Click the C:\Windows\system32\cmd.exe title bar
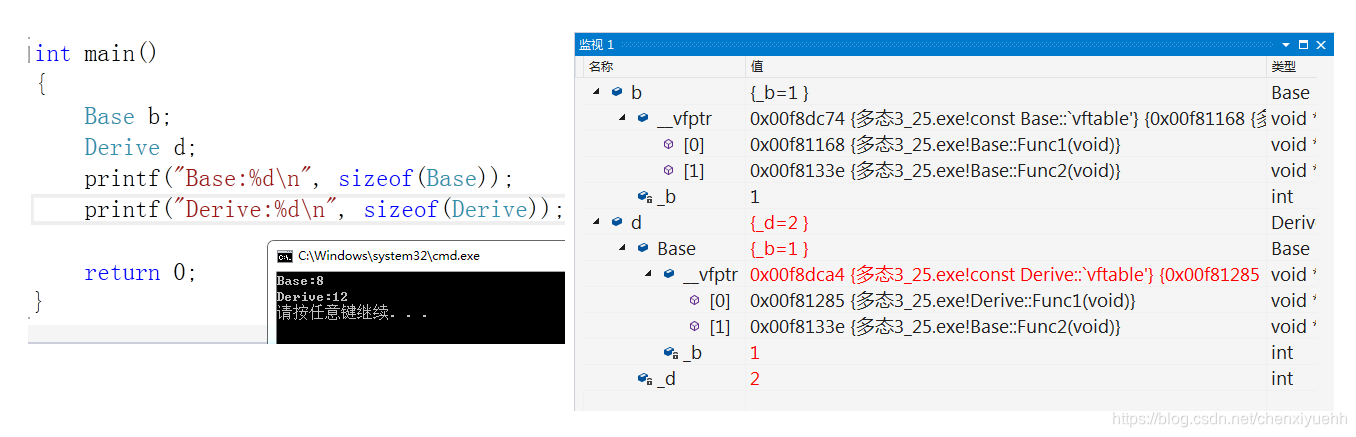The image size is (1356, 437). [389, 255]
